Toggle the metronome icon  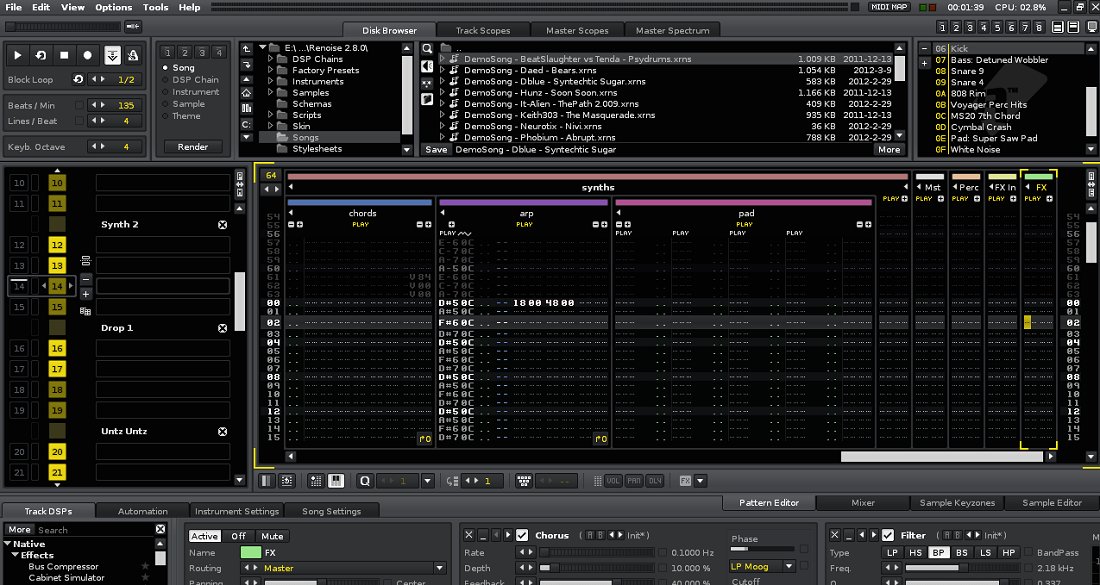point(133,55)
